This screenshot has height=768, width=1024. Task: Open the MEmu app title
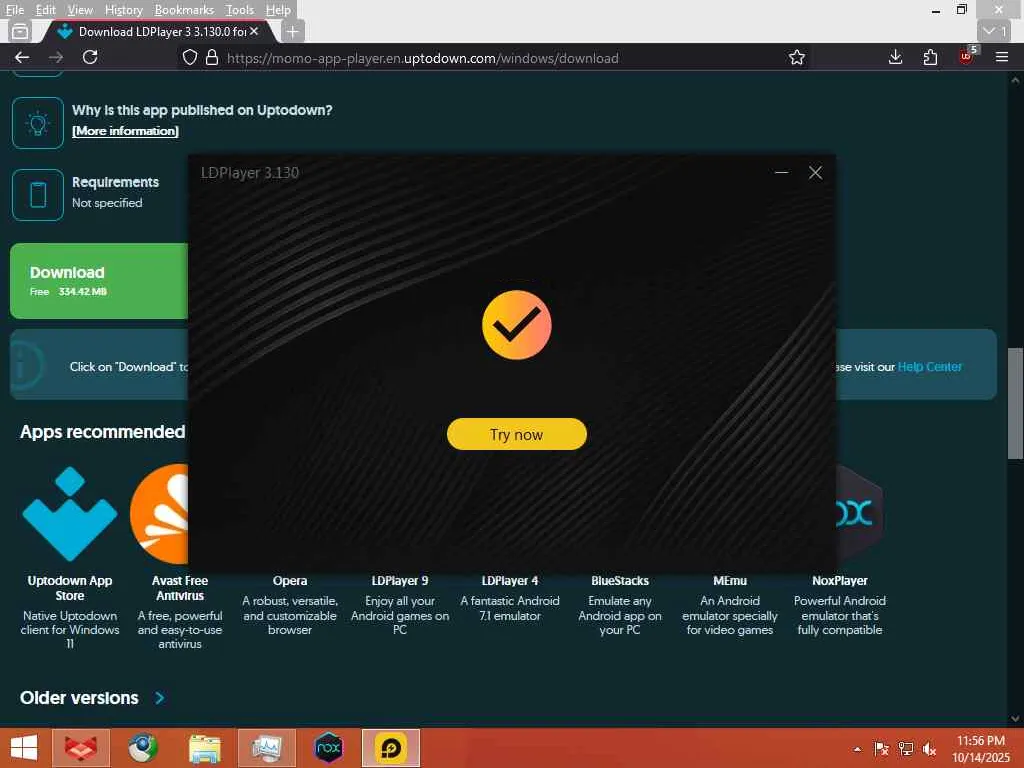coord(729,581)
